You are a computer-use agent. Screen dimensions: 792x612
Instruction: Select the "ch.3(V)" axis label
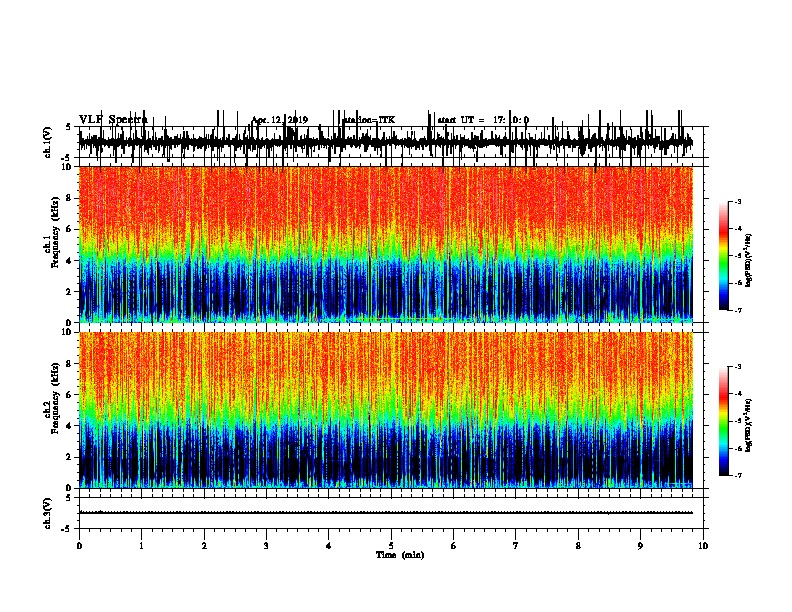tap(48, 514)
